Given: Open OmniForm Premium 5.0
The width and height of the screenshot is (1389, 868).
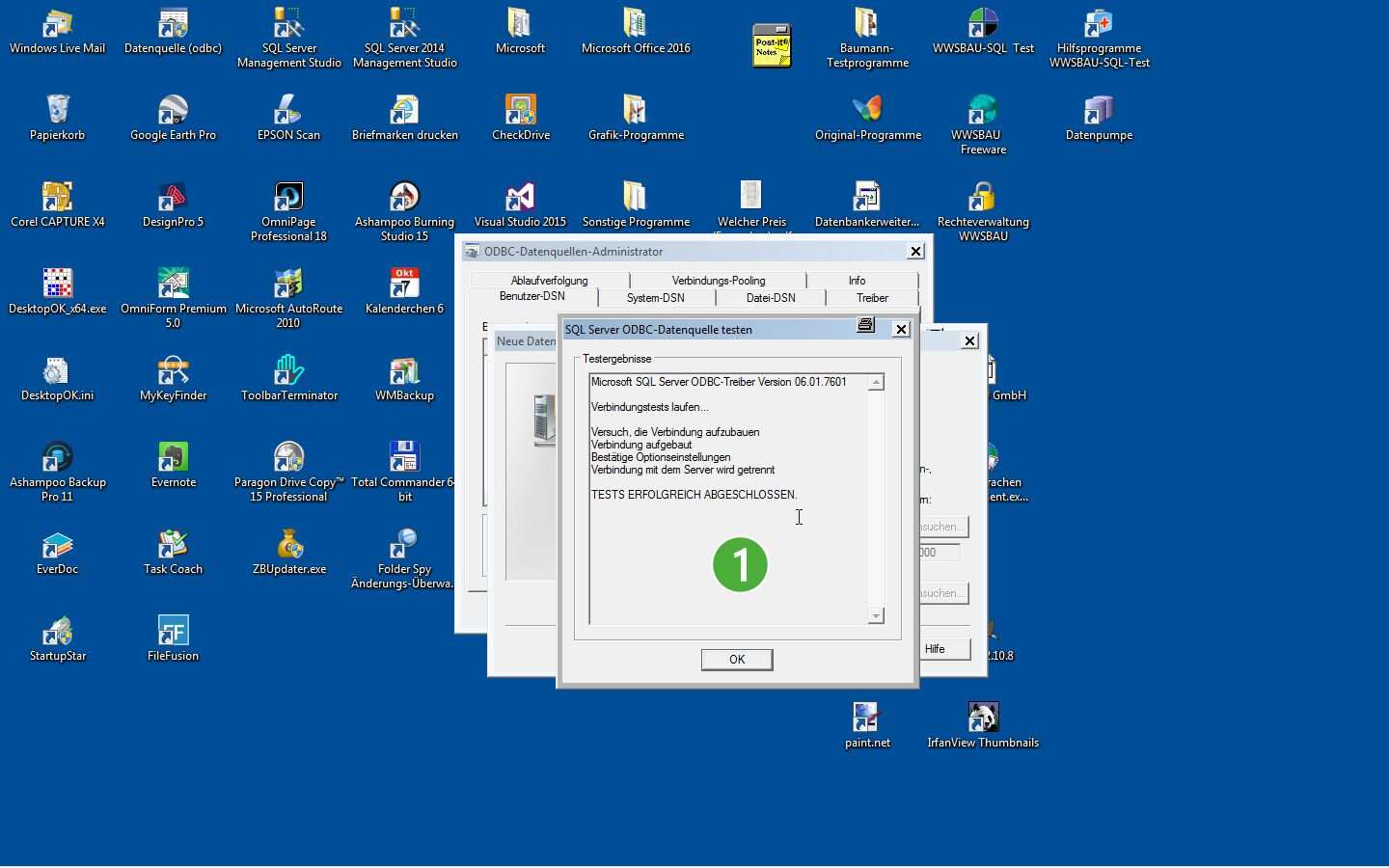Looking at the screenshot, I should (x=174, y=299).
